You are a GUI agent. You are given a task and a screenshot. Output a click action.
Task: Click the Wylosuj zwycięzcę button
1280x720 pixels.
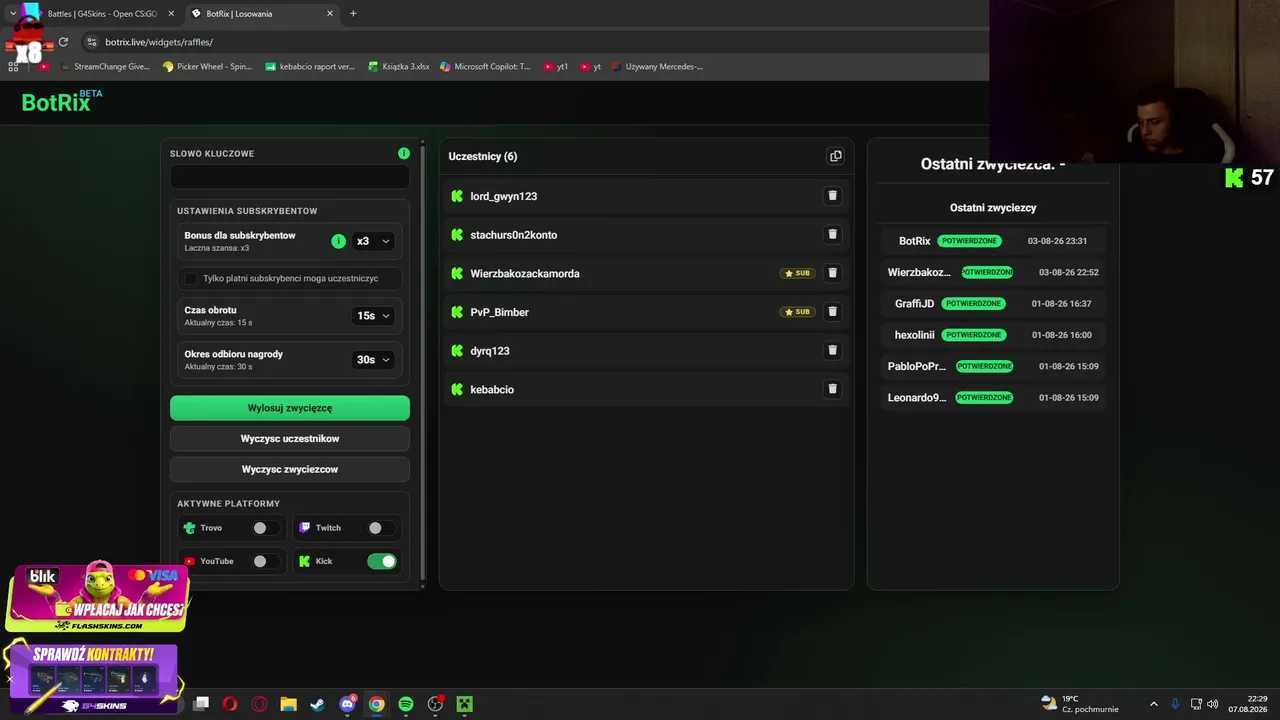click(x=290, y=408)
